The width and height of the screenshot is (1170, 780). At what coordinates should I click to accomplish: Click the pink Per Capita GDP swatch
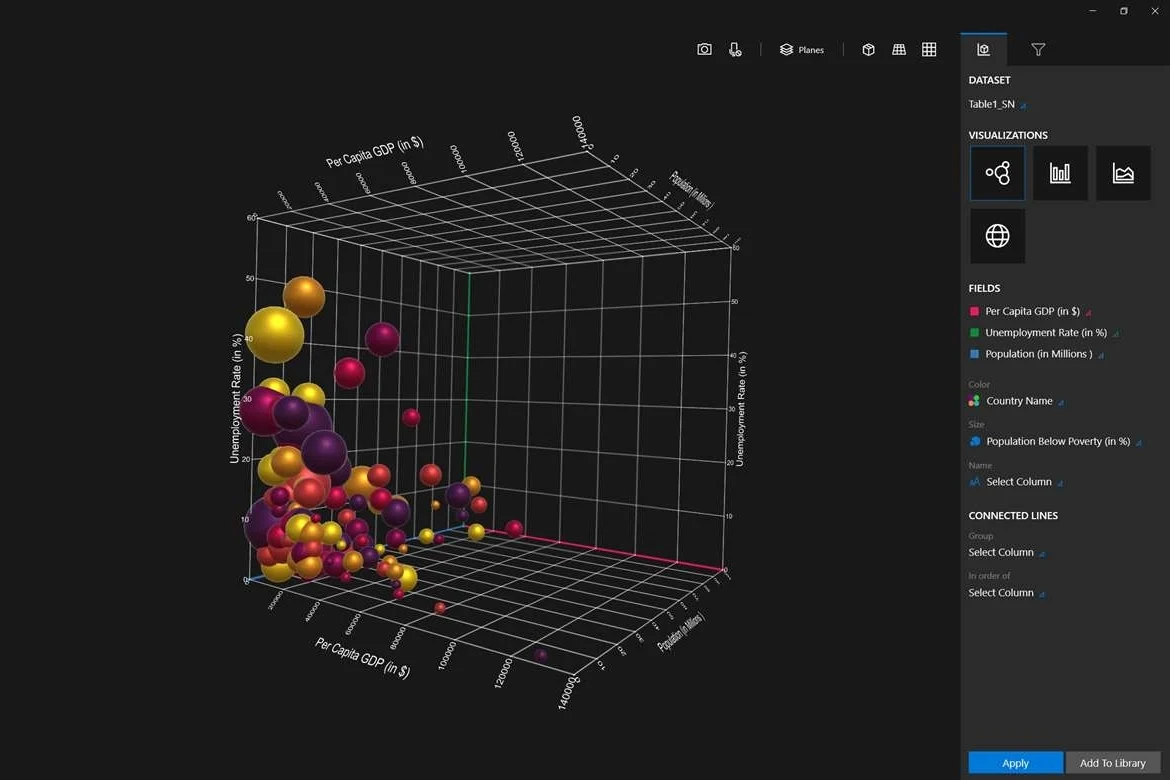(974, 311)
